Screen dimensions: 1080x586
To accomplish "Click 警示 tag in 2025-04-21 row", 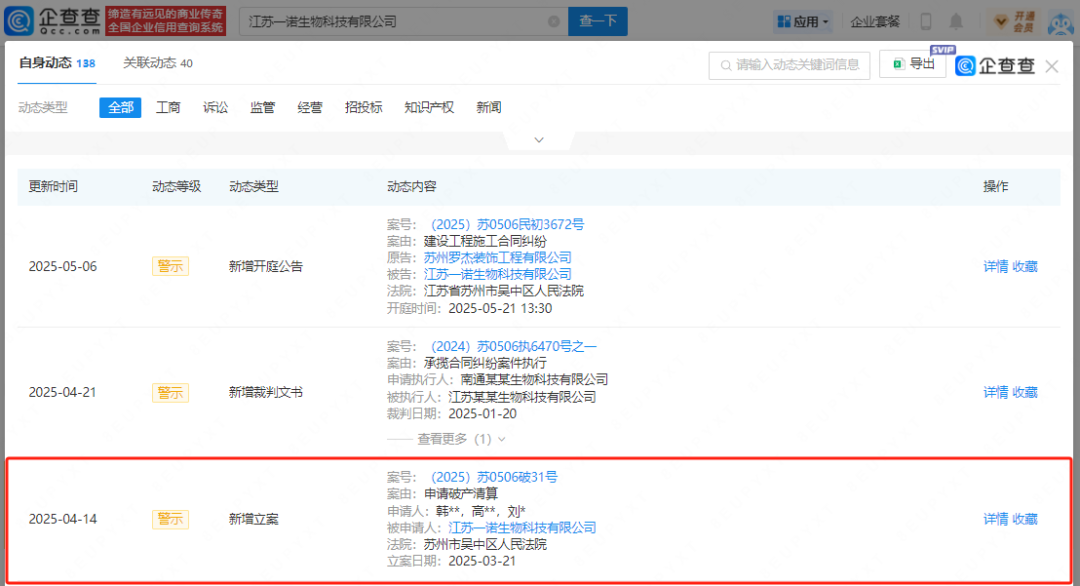I will [170, 393].
